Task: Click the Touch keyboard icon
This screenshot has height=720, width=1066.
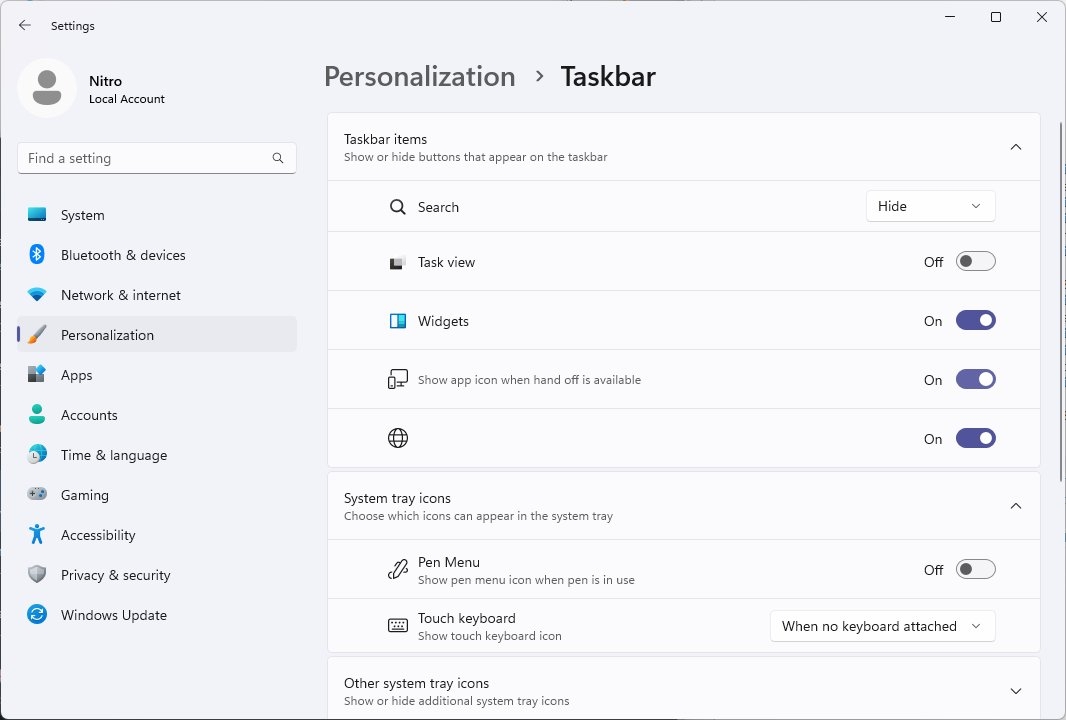Action: click(398, 625)
